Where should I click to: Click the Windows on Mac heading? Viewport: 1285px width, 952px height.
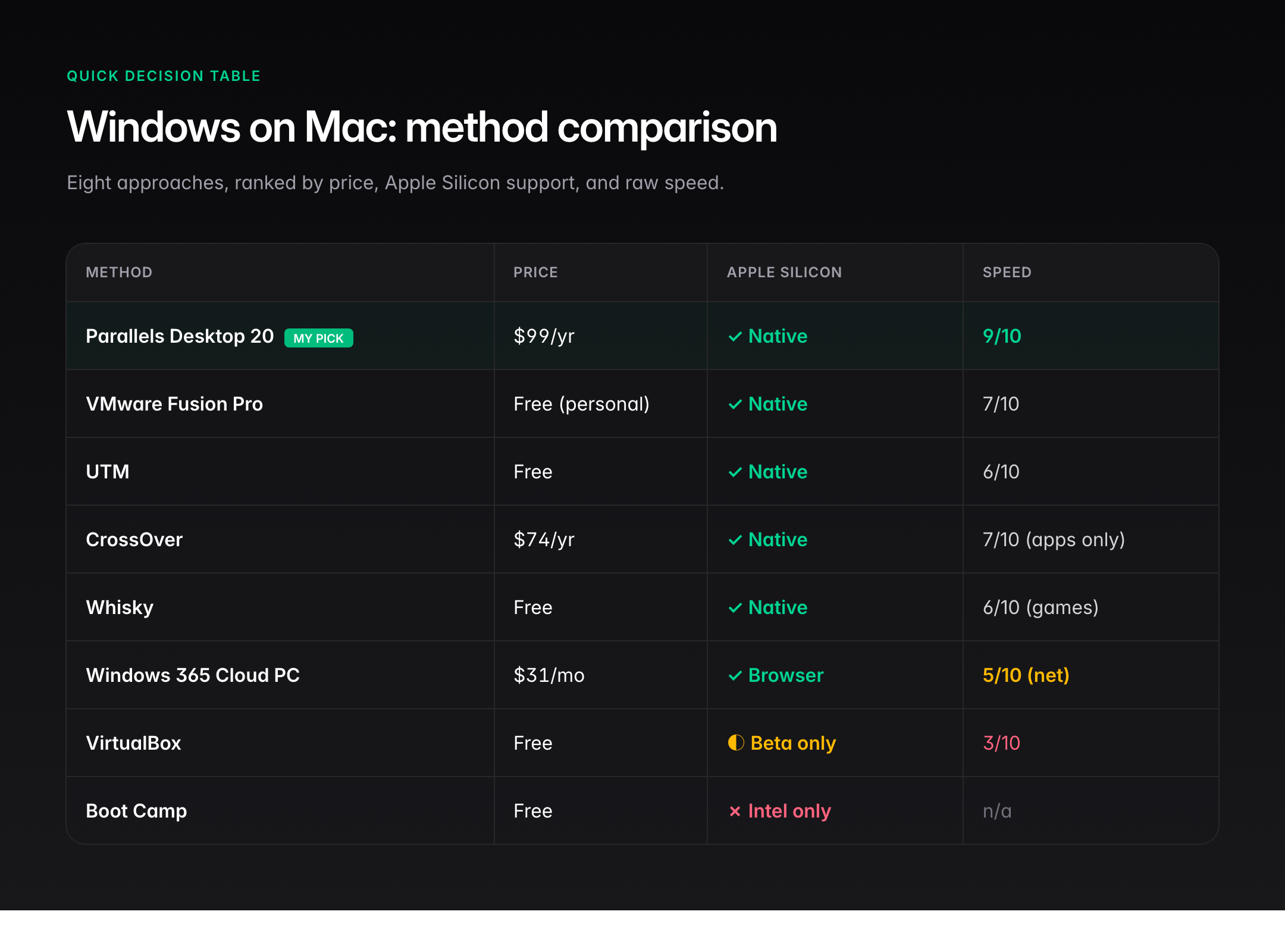click(422, 127)
